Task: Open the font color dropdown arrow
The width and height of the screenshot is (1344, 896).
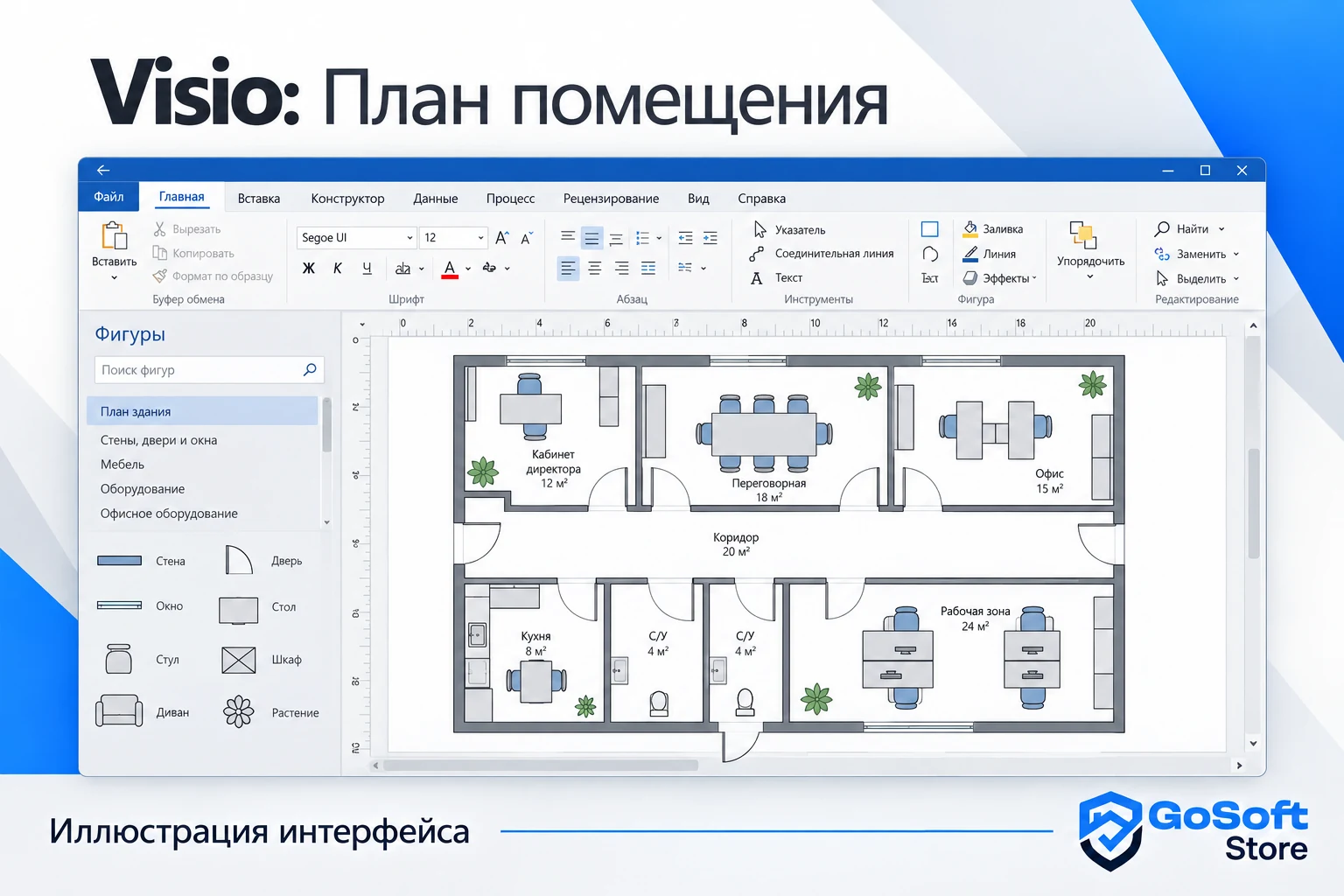Action: (468, 269)
